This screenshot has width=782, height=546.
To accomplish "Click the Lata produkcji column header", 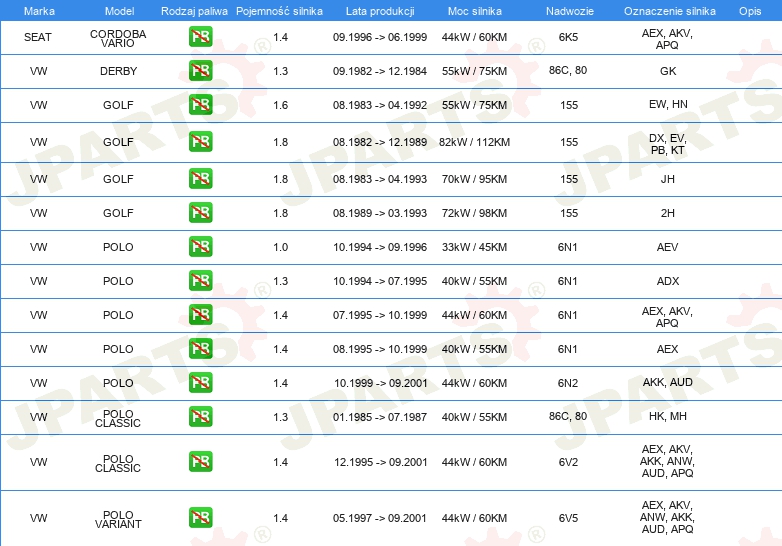I will click(380, 11).
